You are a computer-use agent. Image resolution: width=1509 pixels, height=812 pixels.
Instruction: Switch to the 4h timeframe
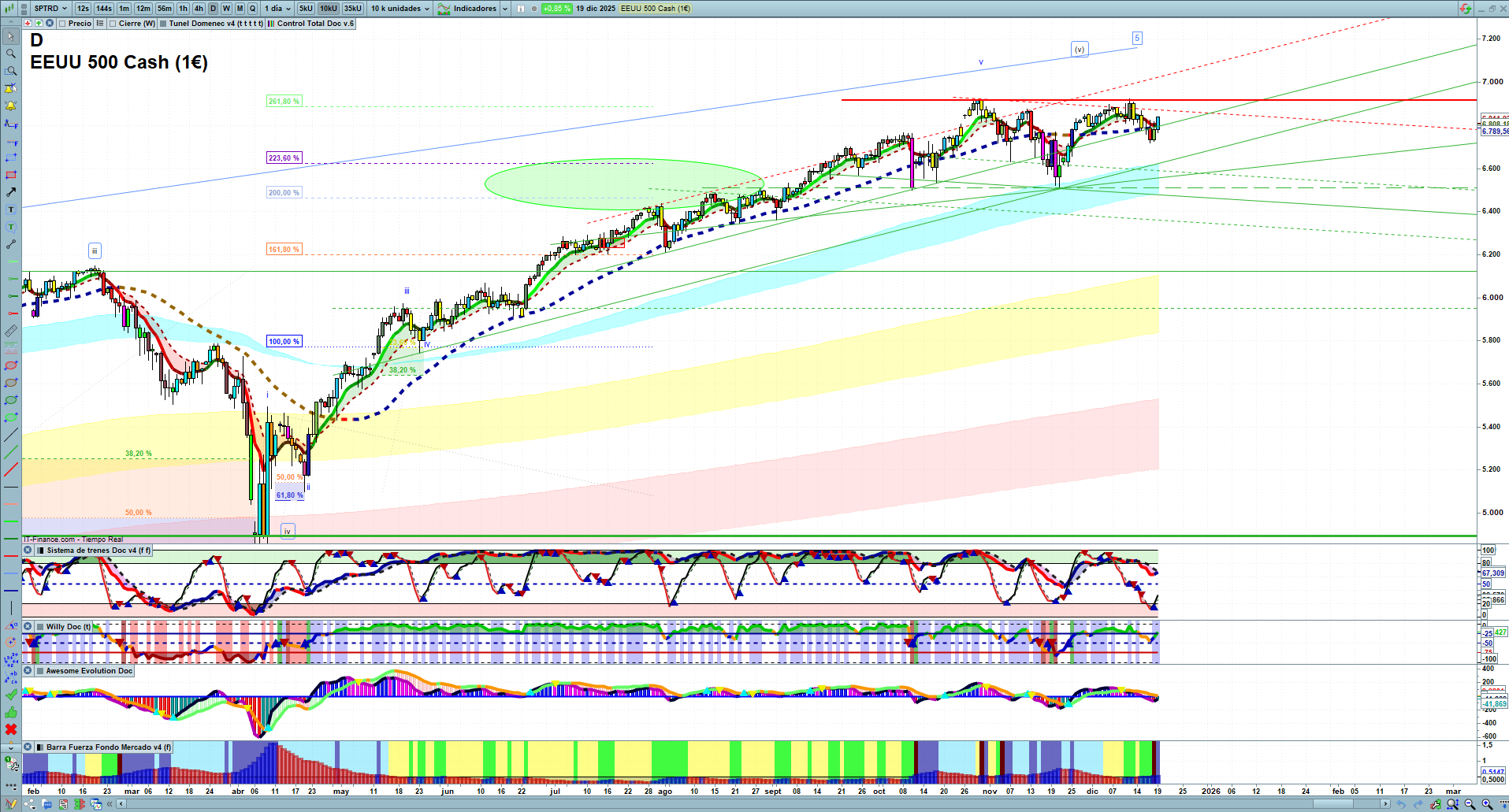[199, 9]
